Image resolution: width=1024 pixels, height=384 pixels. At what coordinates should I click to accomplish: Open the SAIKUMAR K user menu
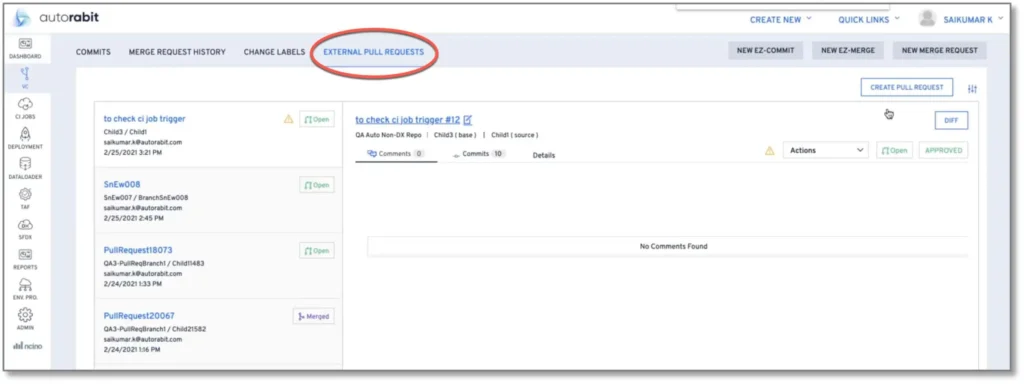(973, 20)
